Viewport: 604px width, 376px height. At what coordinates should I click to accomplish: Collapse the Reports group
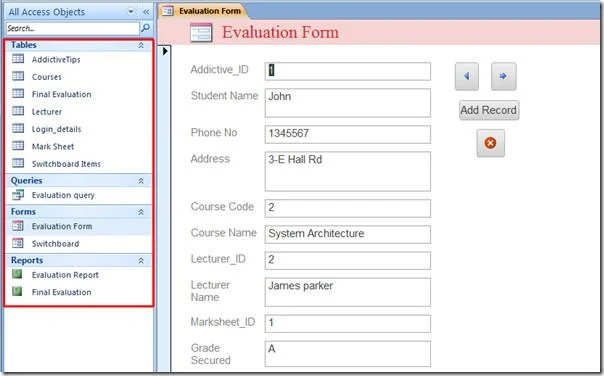click(141, 261)
